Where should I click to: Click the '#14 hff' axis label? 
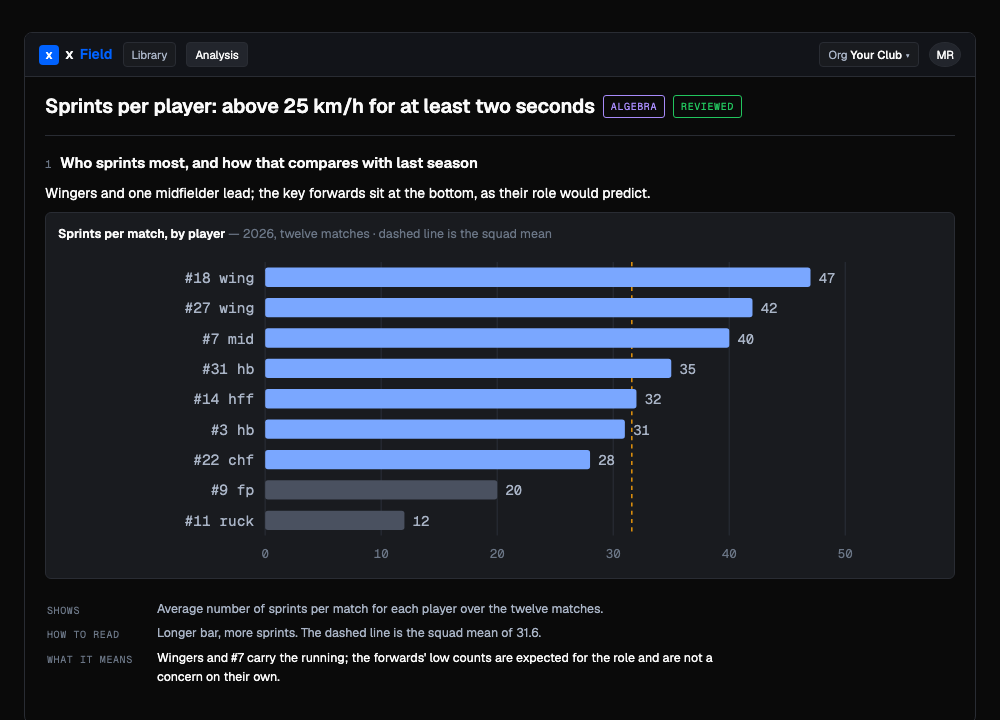[x=224, y=399]
